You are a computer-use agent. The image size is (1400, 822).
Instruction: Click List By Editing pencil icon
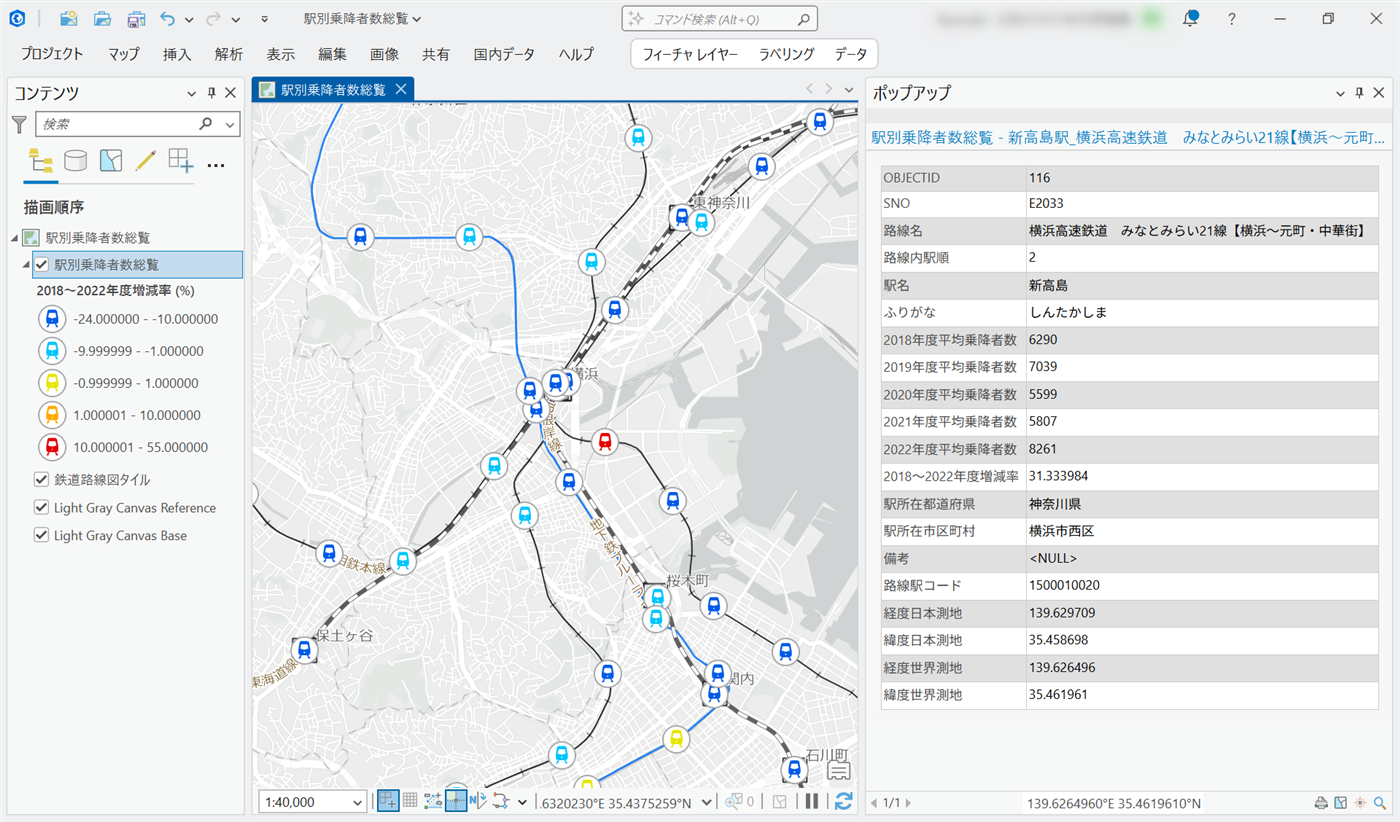pyautogui.click(x=146, y=161)
